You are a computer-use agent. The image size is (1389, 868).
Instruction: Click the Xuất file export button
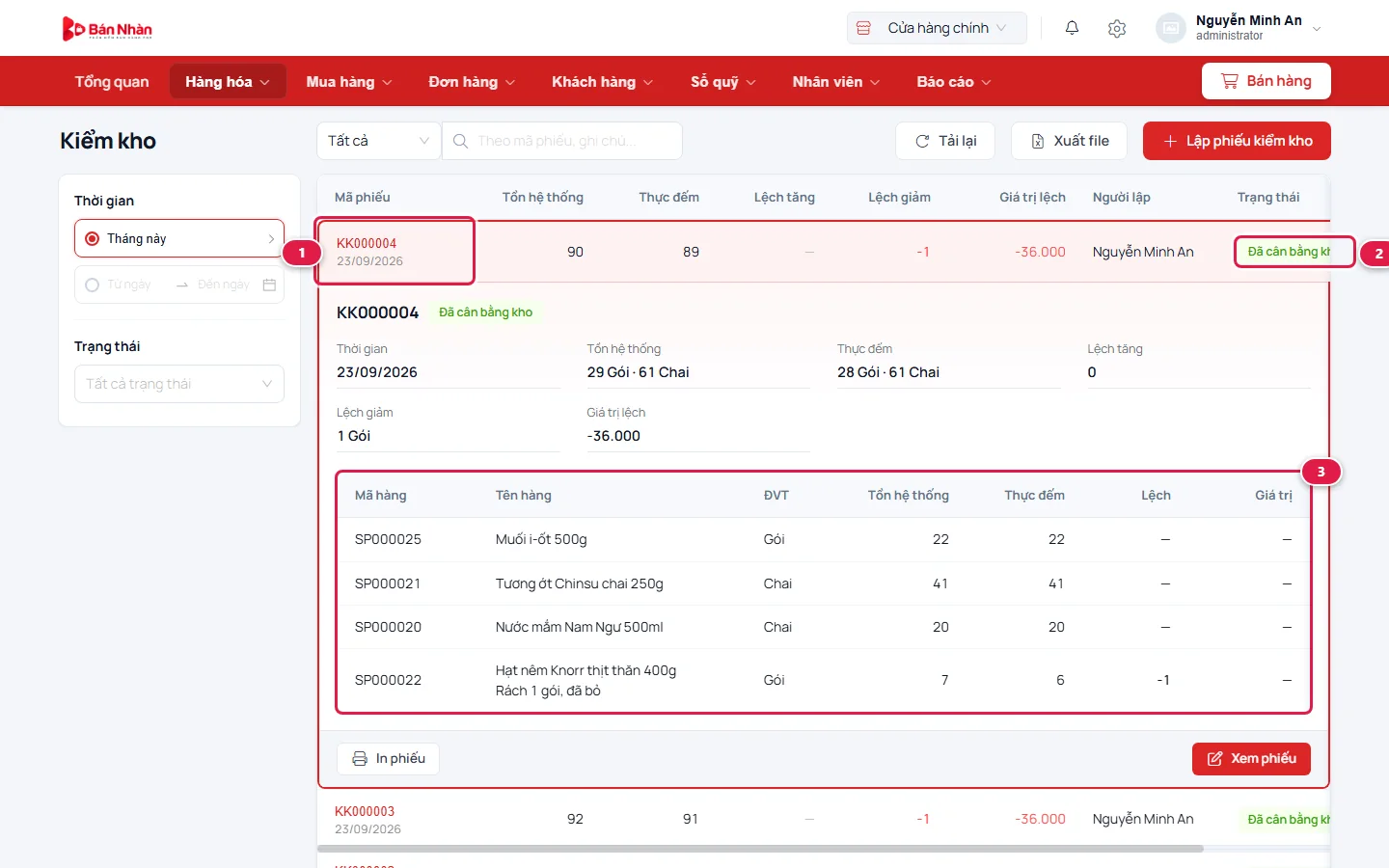click(x=1070, y=141)
